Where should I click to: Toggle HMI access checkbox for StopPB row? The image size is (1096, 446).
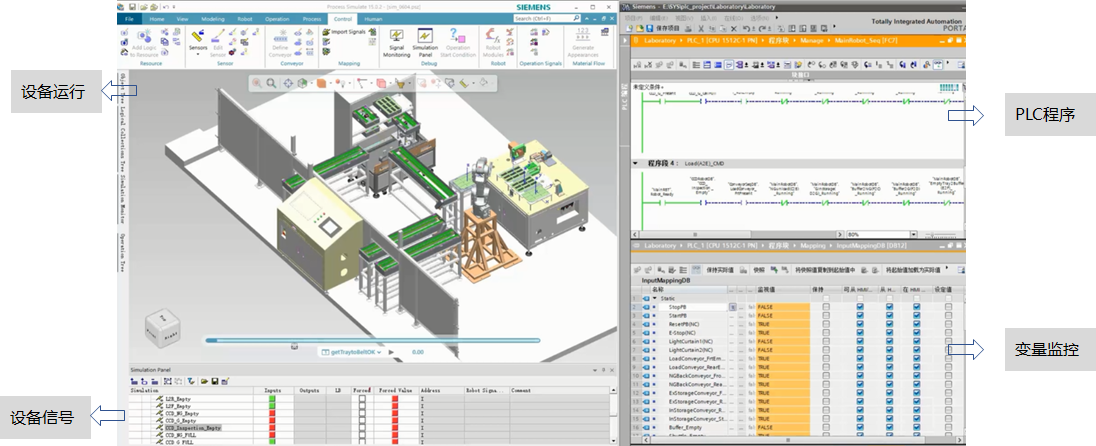[x=859, y=308]
